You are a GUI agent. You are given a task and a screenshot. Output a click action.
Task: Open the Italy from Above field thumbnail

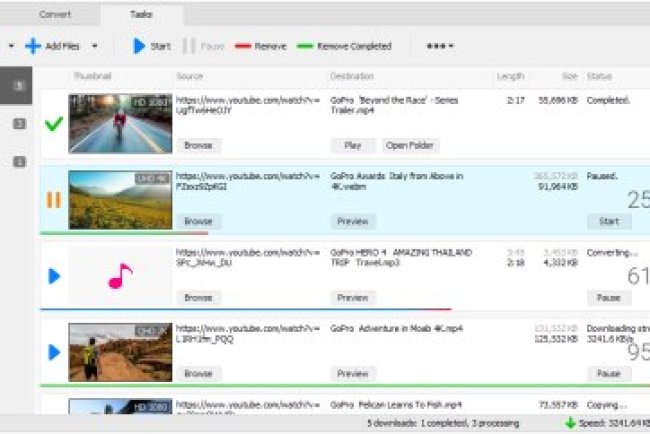click(120, 200)
